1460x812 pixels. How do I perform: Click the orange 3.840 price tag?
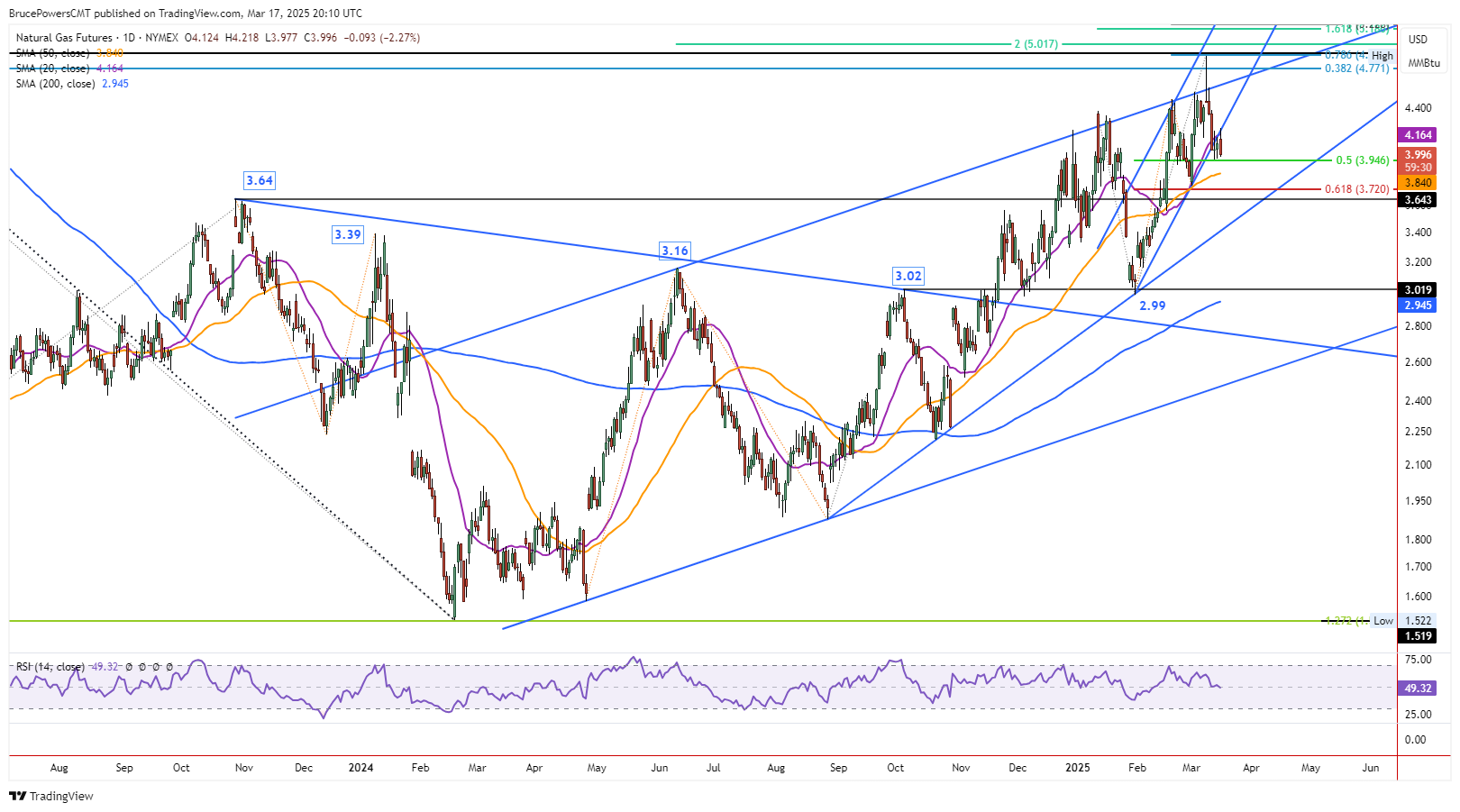(1418, 183)
